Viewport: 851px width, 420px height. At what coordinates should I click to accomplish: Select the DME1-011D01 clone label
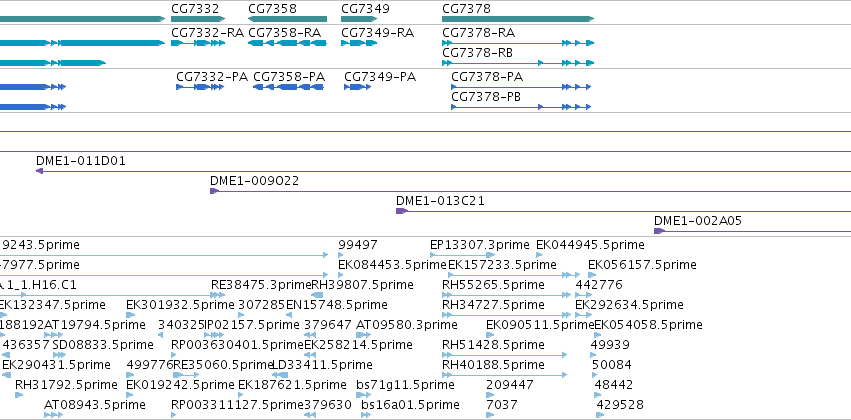point(81,161)
